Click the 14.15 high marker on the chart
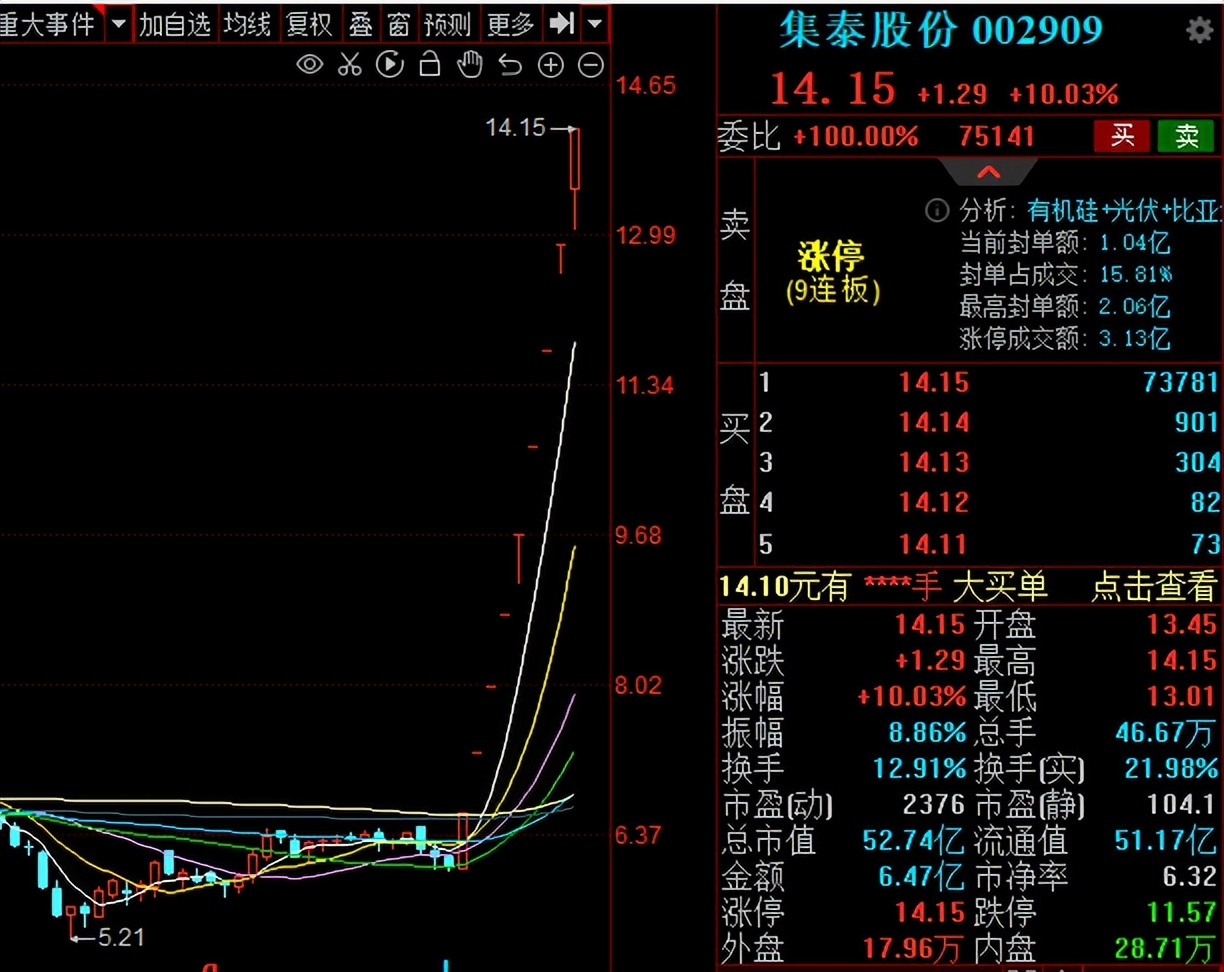This screenshot has height=972, width=1224. click(516, 128)
